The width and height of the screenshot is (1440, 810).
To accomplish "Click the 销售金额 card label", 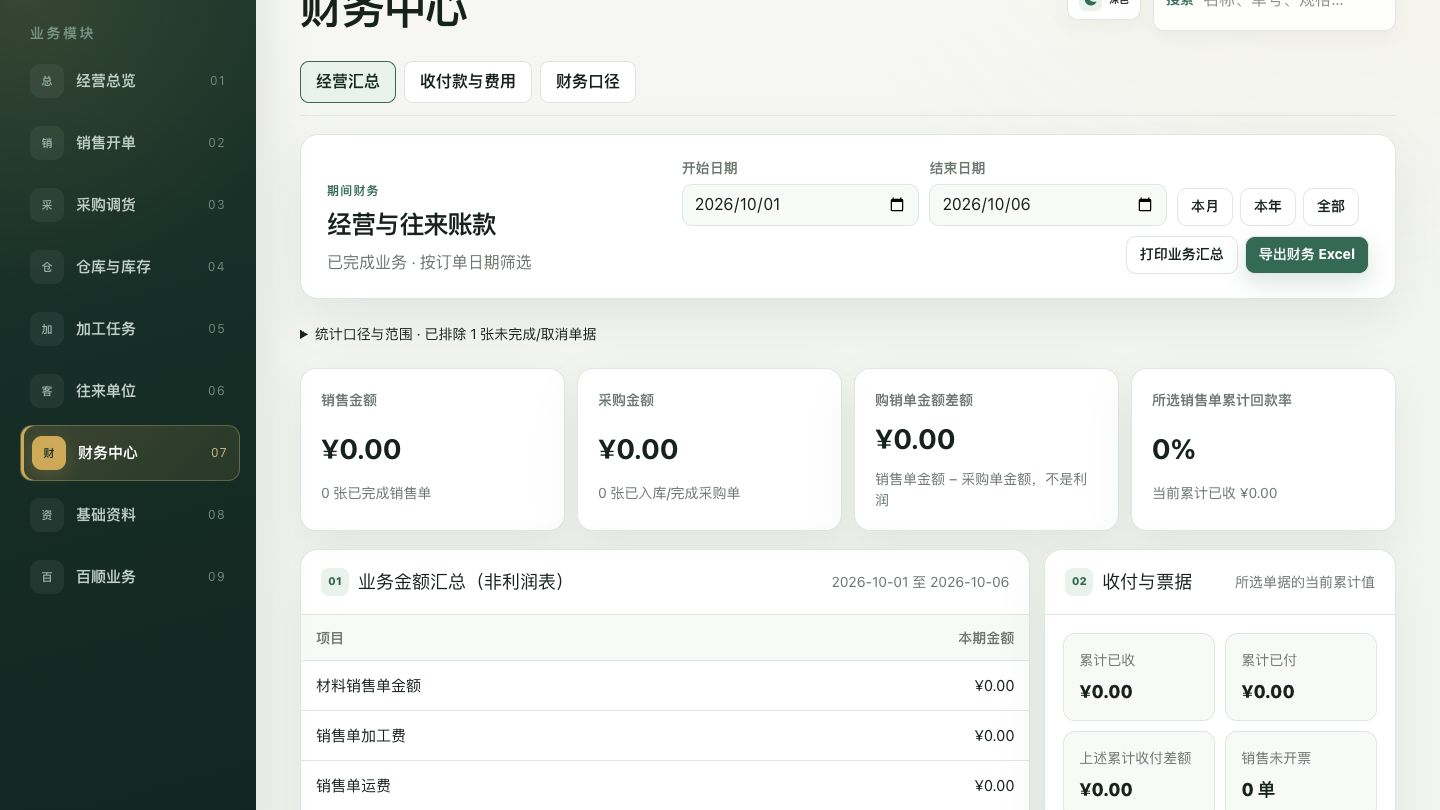I will click(349, 400).
